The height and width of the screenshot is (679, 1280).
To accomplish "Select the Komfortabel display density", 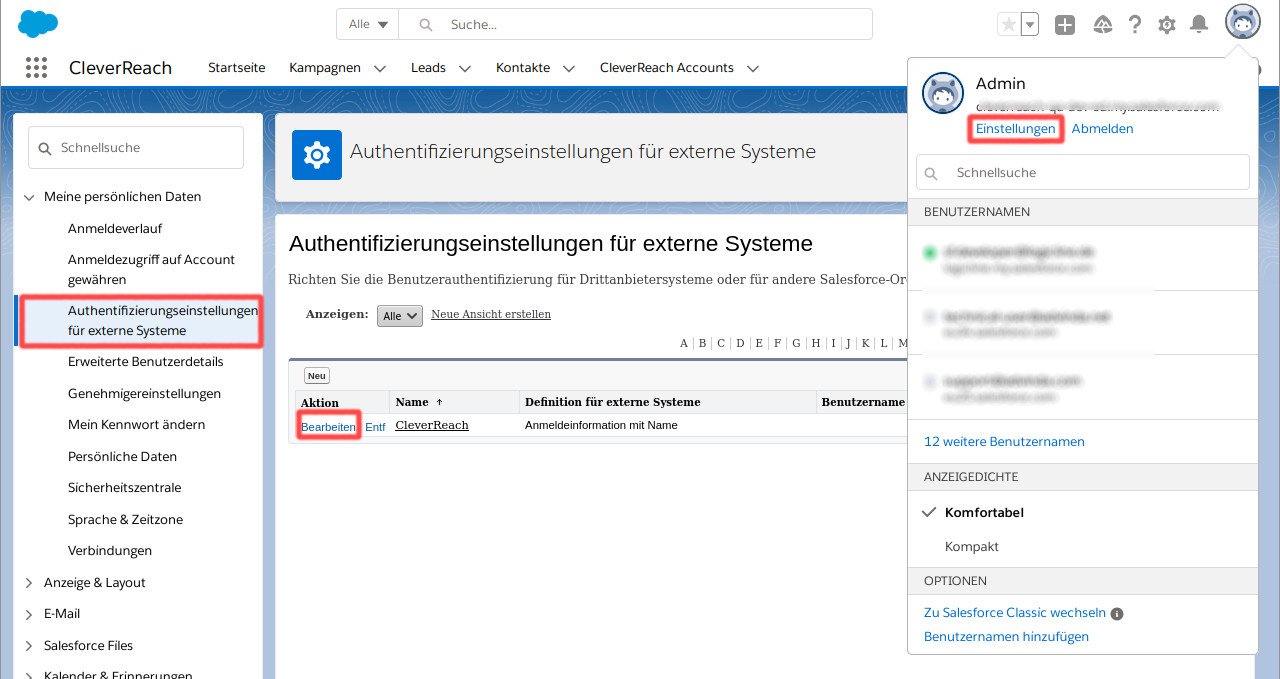I will click(984, 513).
